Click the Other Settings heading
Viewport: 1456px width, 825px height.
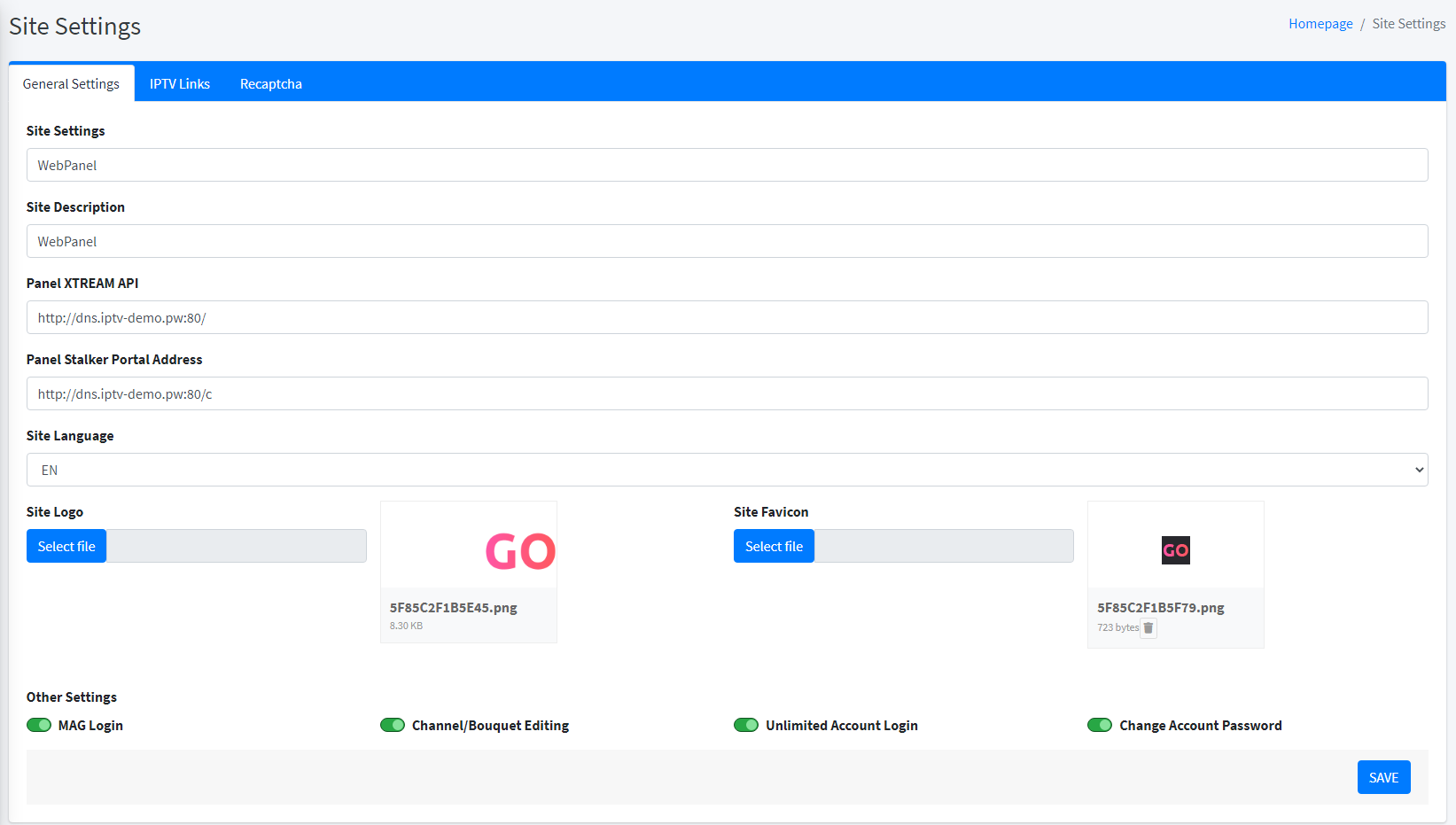coord(72,697)
